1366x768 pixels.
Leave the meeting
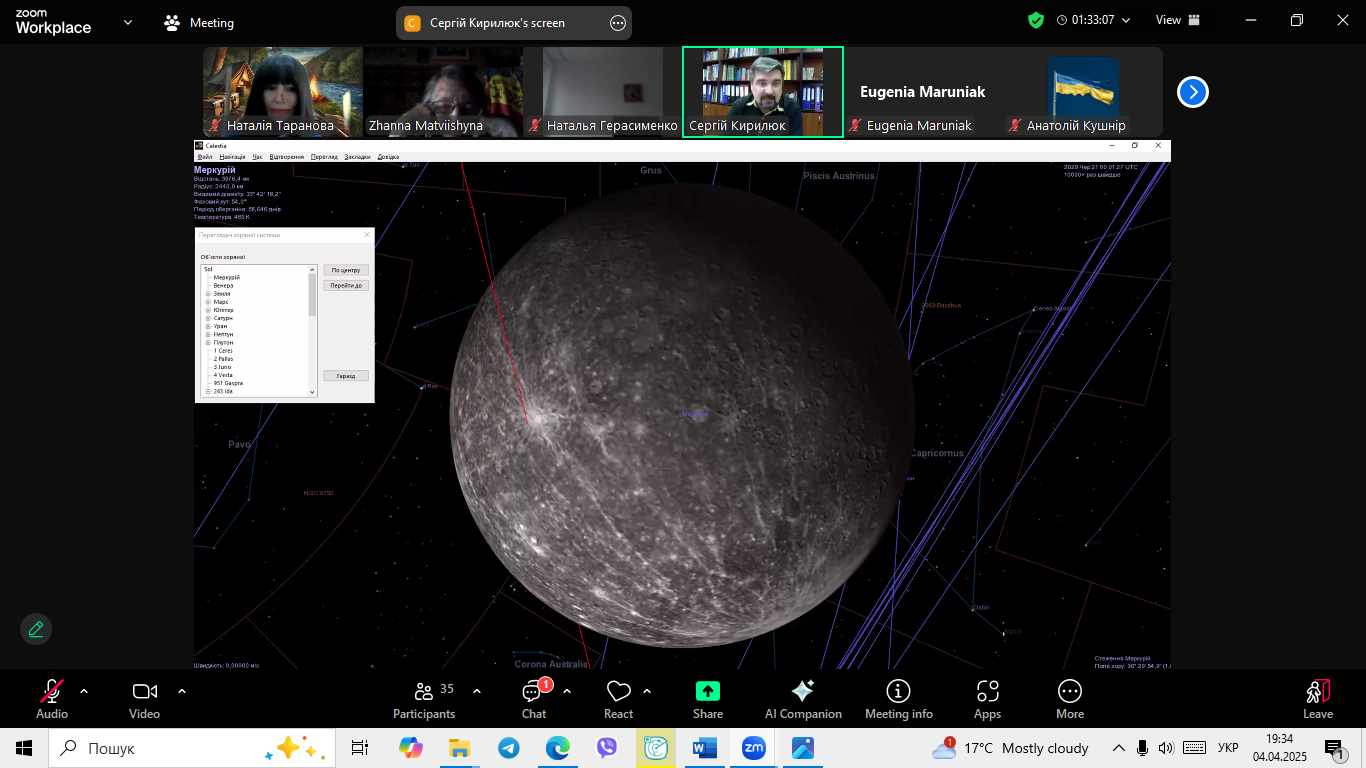point(1317,692)
